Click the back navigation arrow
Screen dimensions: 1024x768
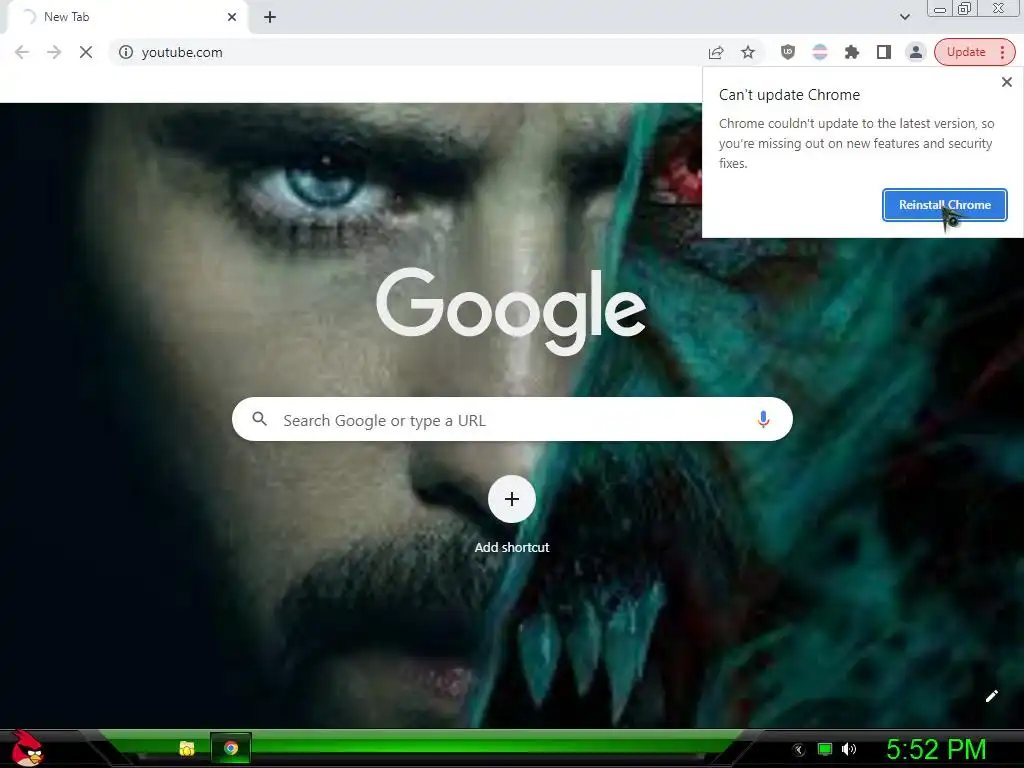(x=22, y=52)
